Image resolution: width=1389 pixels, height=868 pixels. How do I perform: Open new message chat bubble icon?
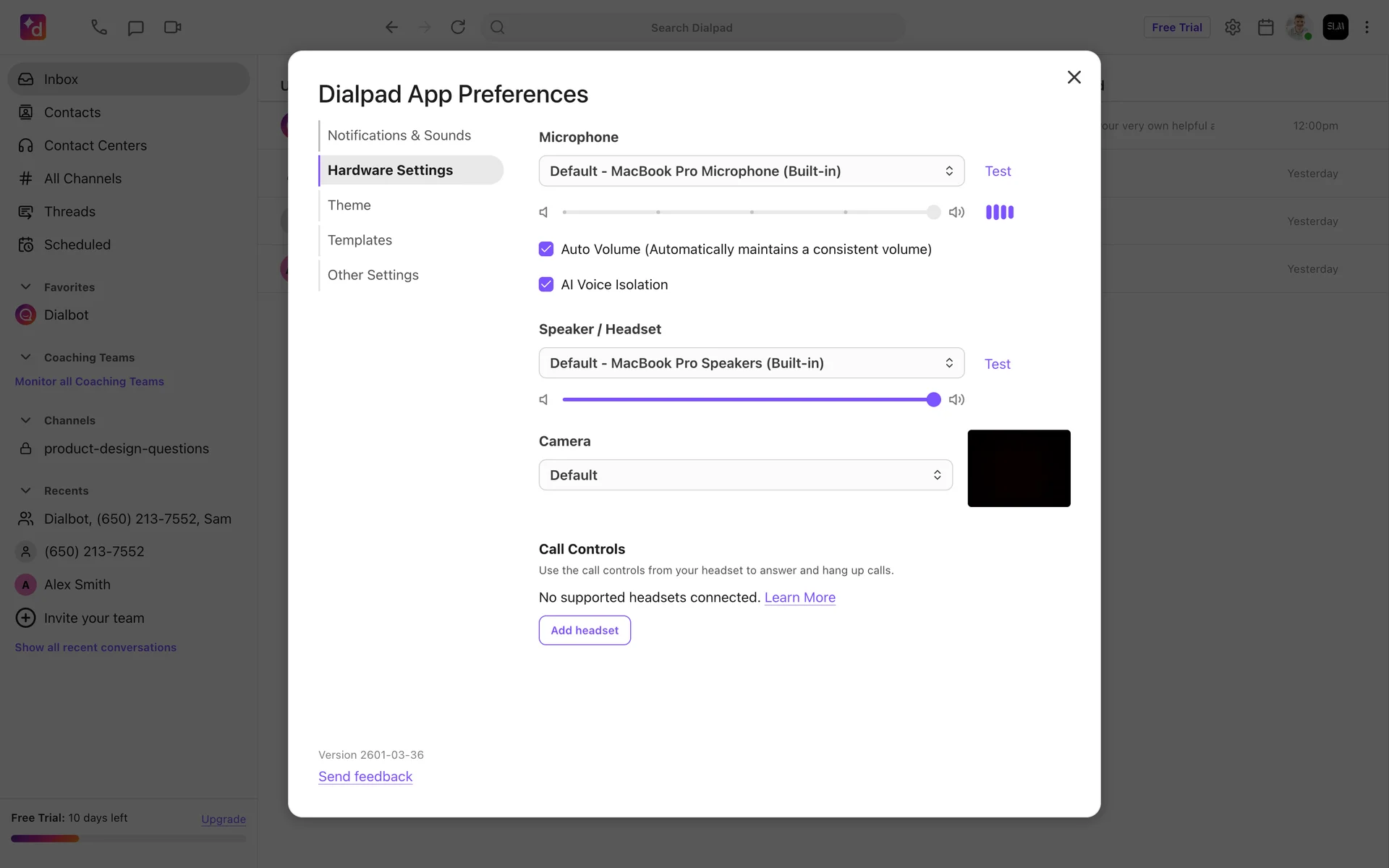[135, 27]
